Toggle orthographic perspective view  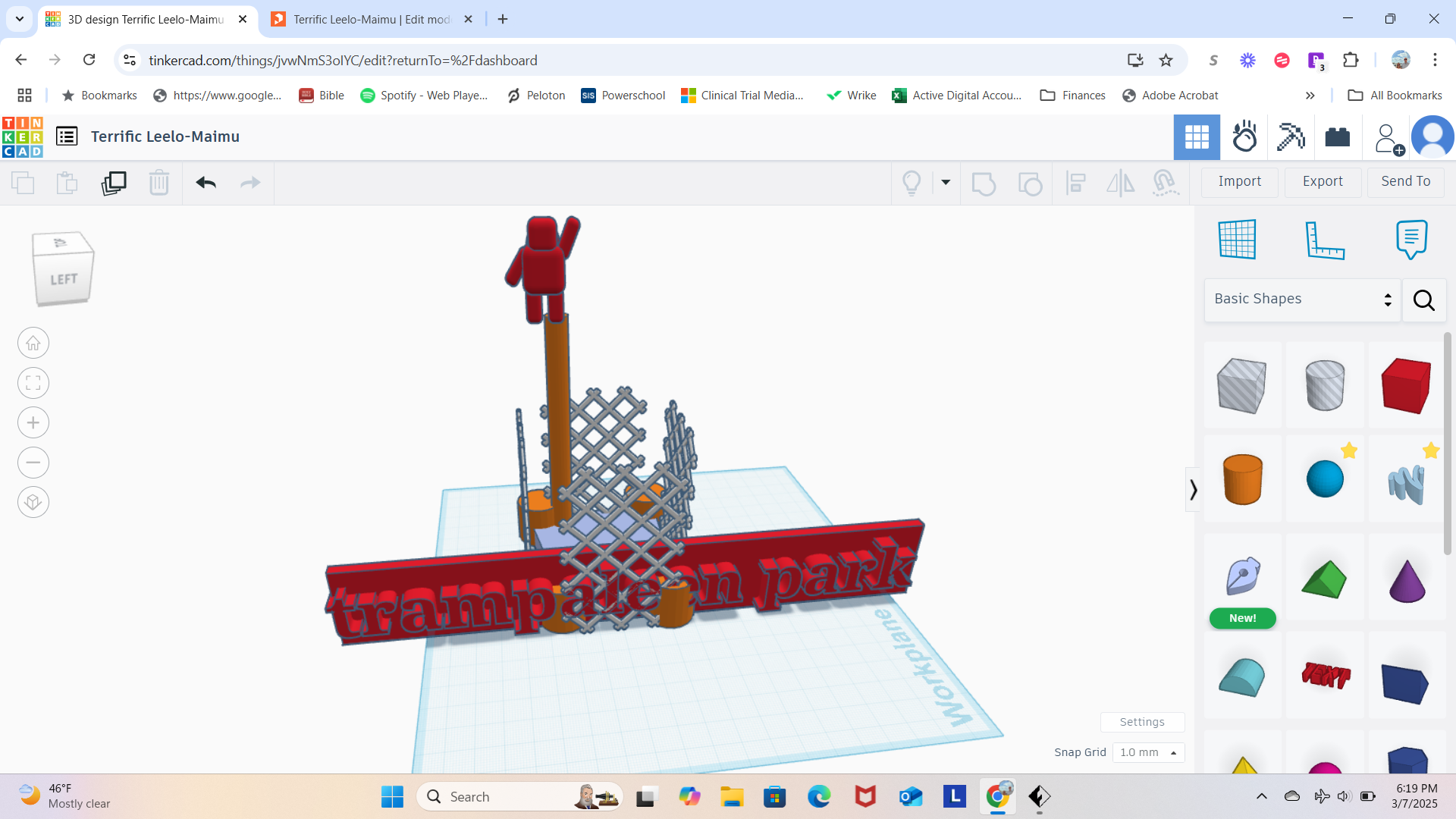[x=33, y=502]
